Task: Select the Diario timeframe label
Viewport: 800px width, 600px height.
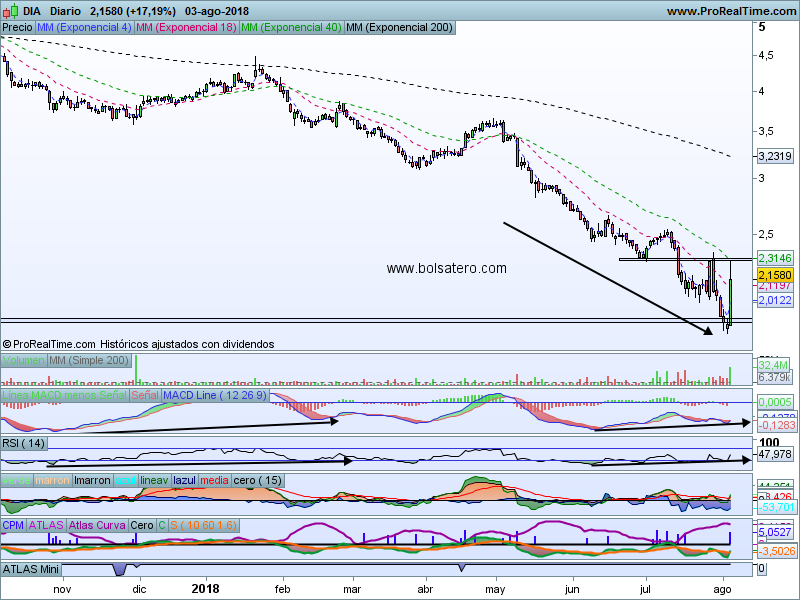Action: pyautogui.click(x=65, y=11)
